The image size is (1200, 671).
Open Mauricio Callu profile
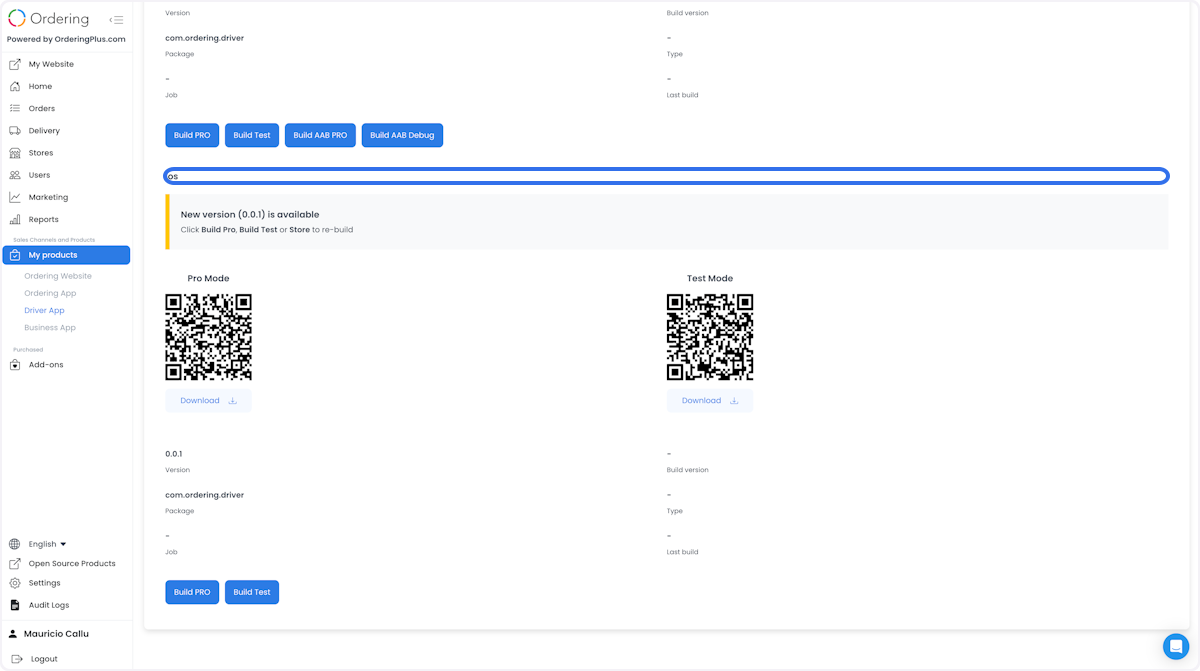tap(56, 634)
